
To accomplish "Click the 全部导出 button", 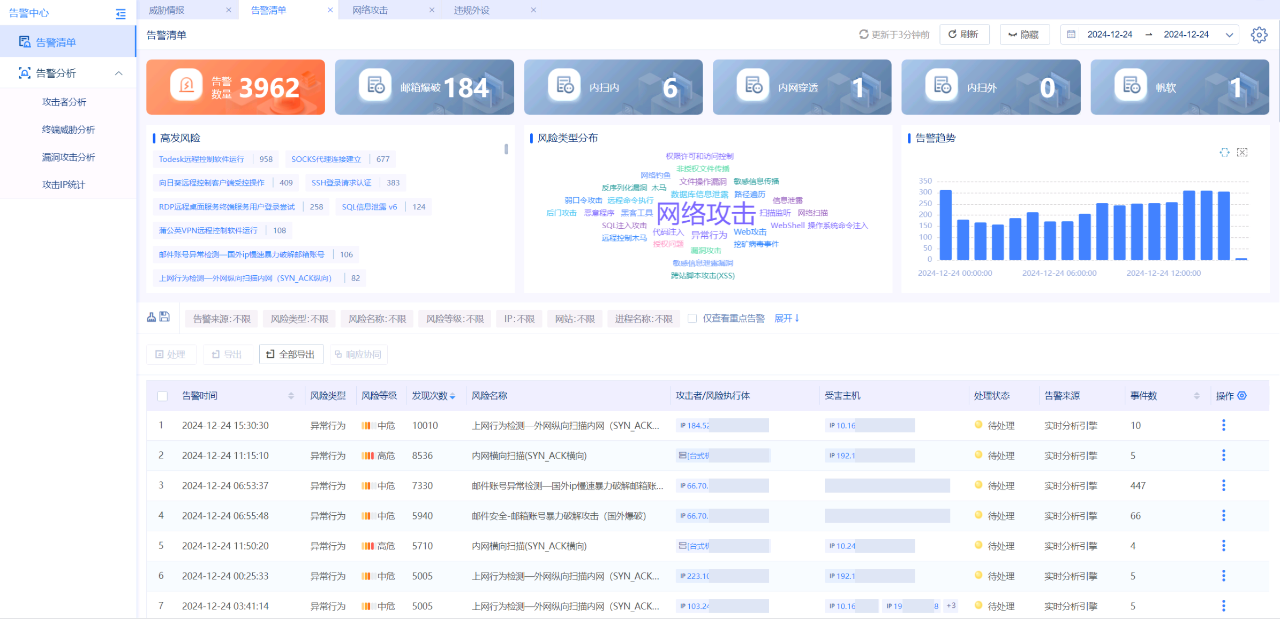I will tap(291, 354).
